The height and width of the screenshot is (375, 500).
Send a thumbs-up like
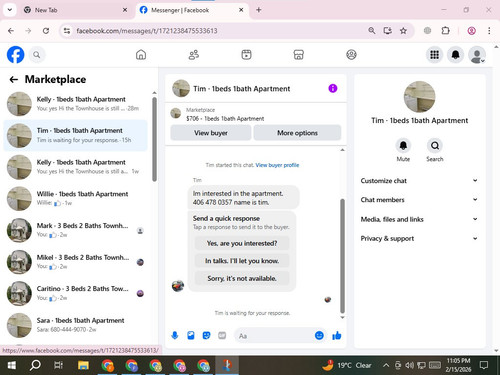point(337,336)
